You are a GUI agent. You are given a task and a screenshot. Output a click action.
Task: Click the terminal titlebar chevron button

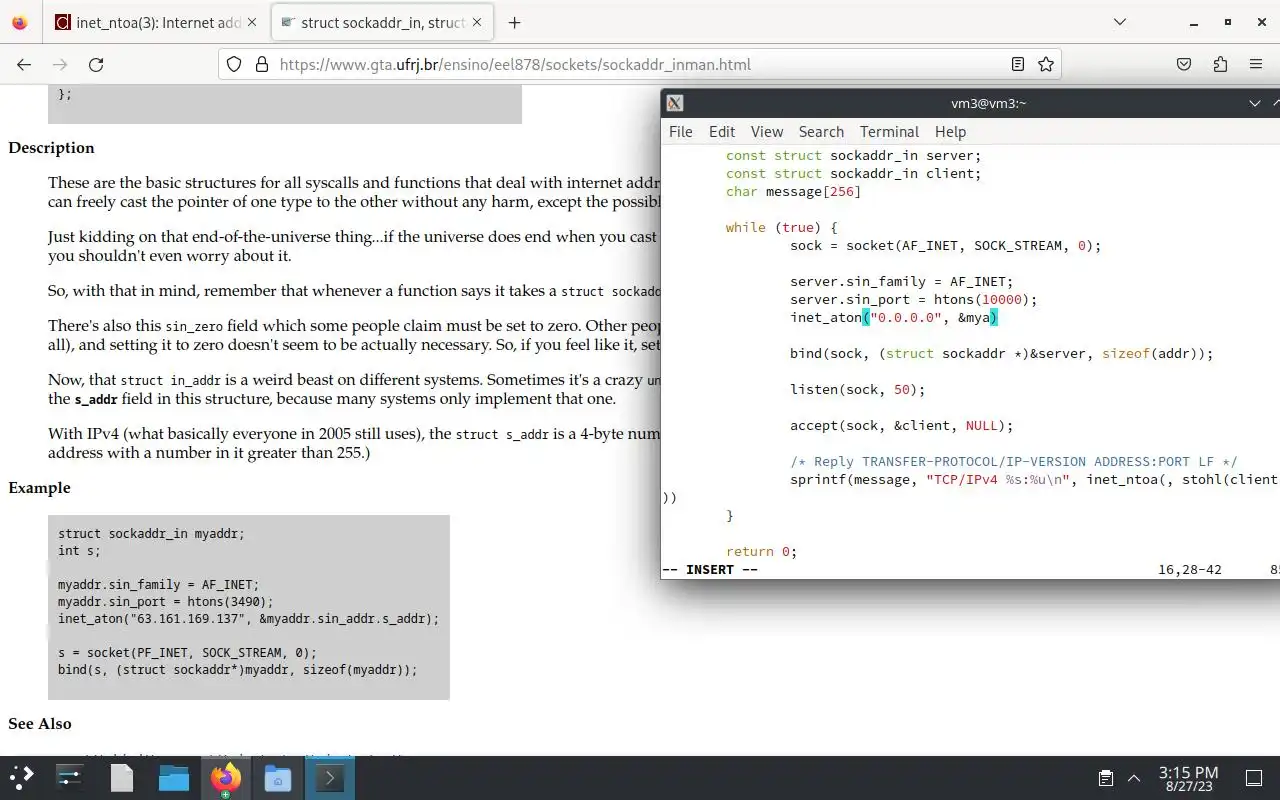point(1255,103)
